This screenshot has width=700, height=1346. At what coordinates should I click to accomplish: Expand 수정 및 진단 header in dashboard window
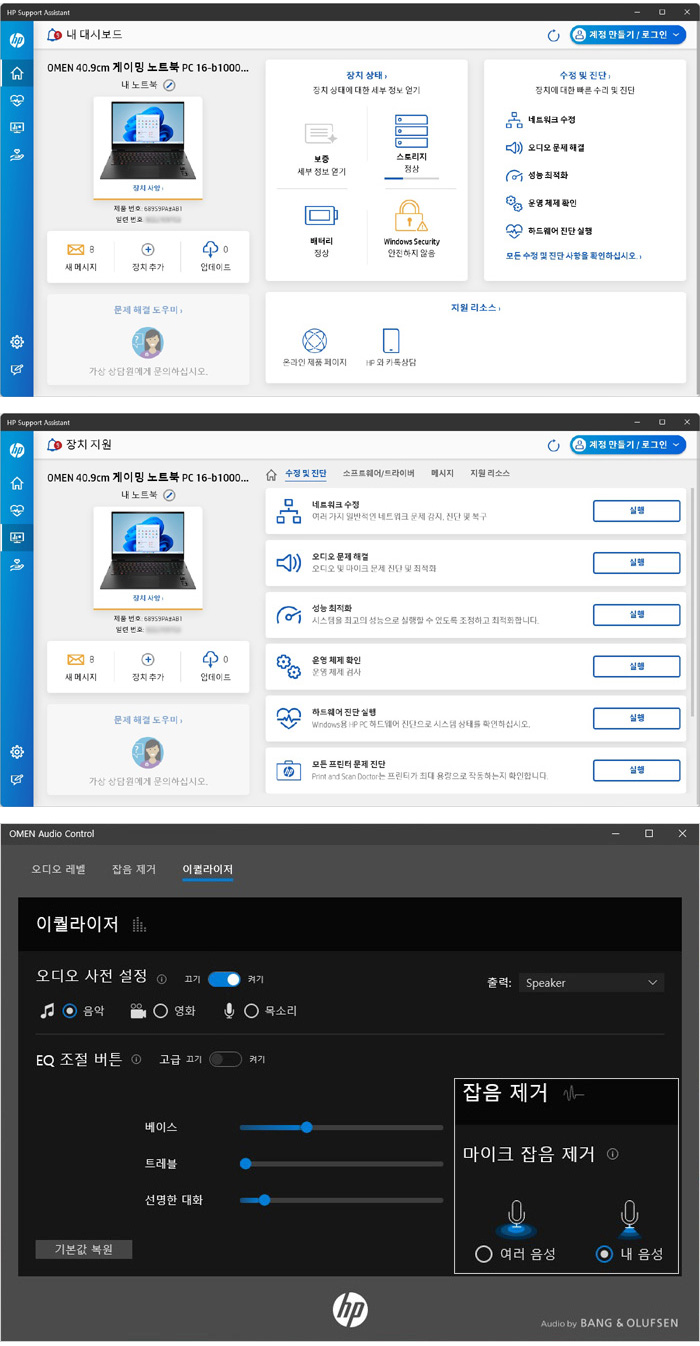(x=586, y=75)
